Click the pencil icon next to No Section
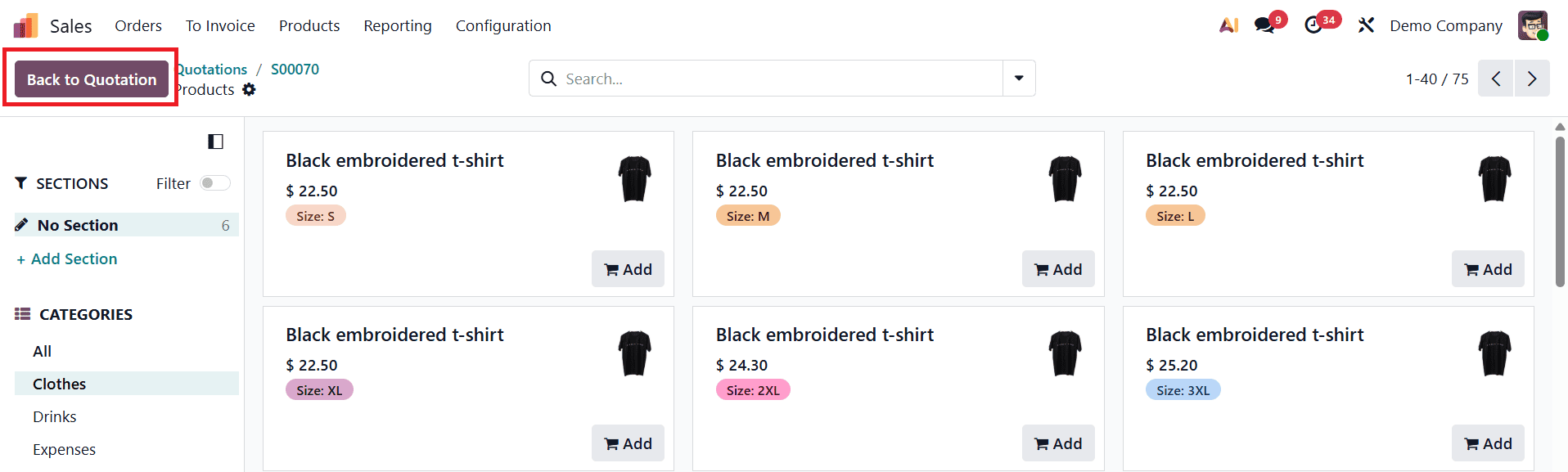 tap(23, 223)
